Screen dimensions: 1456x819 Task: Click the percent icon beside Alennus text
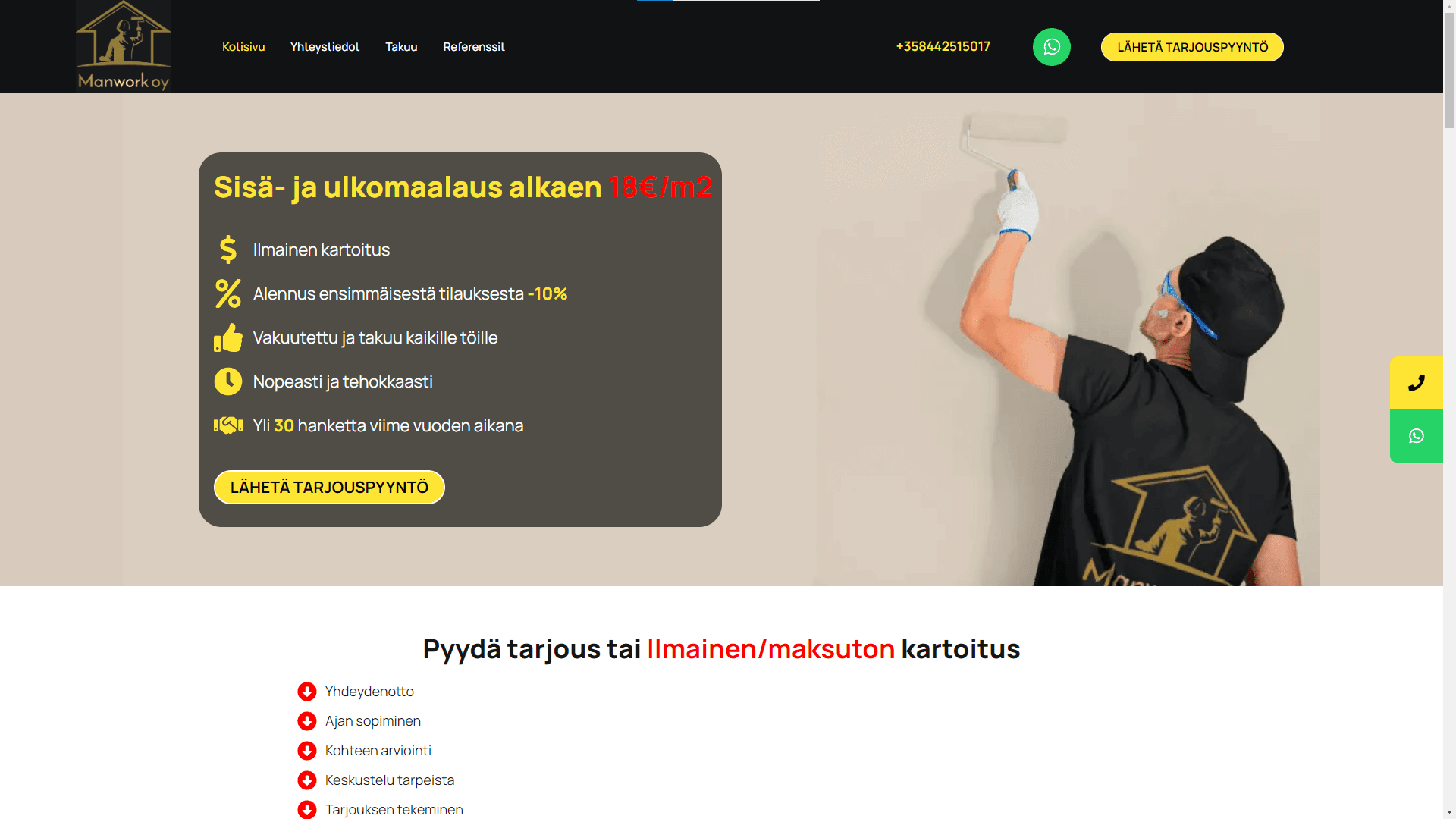(x=227, y=293)
